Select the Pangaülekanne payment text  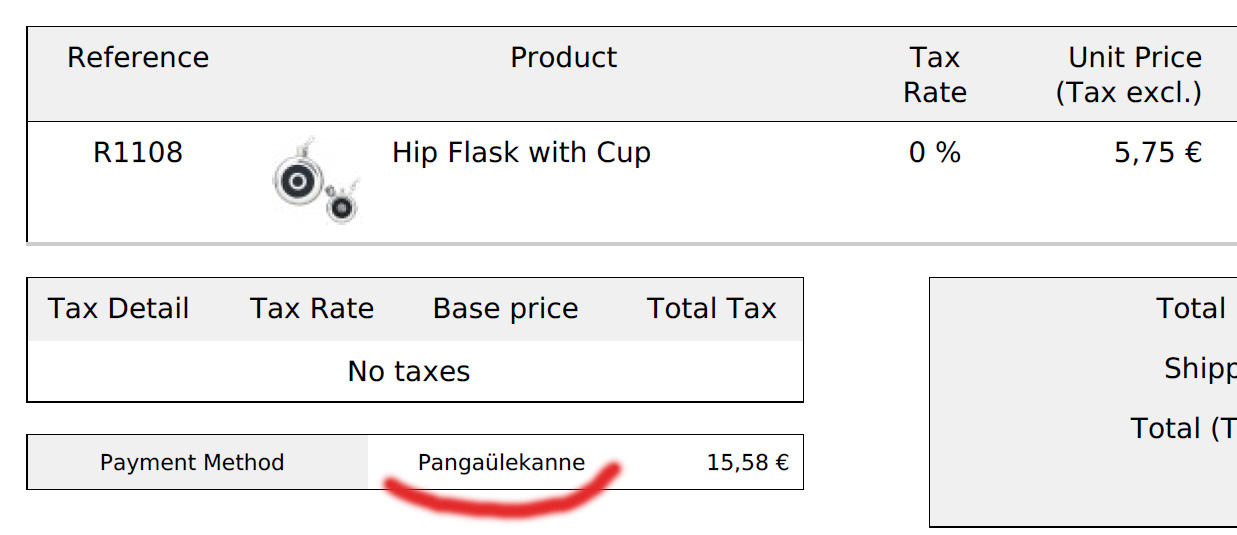click(x=501, y=463)
